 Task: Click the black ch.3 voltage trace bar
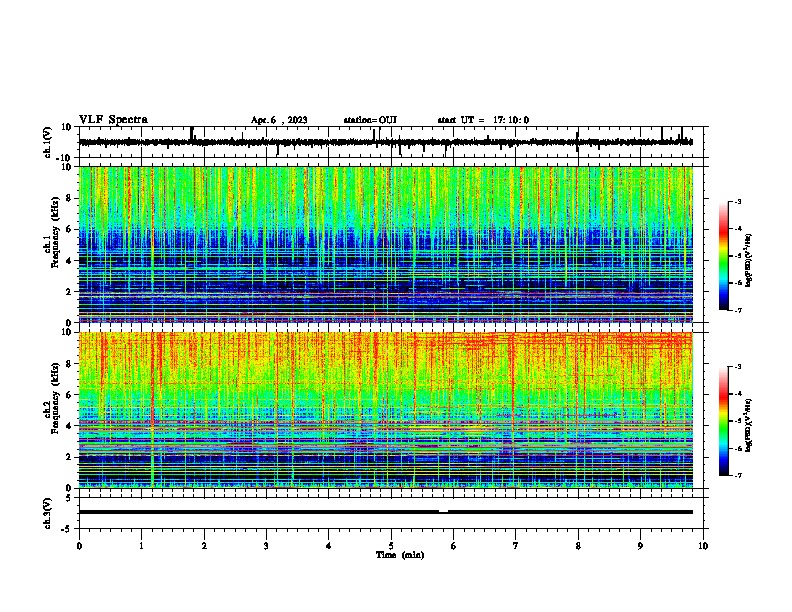(386, 512)
